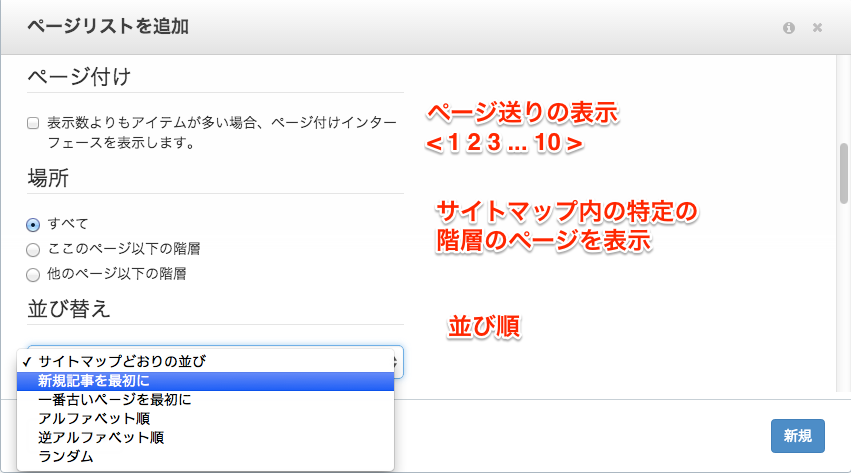Close the ページリストを追加 dialog with the X icon
Screen dimensions: 851x473
817,28
